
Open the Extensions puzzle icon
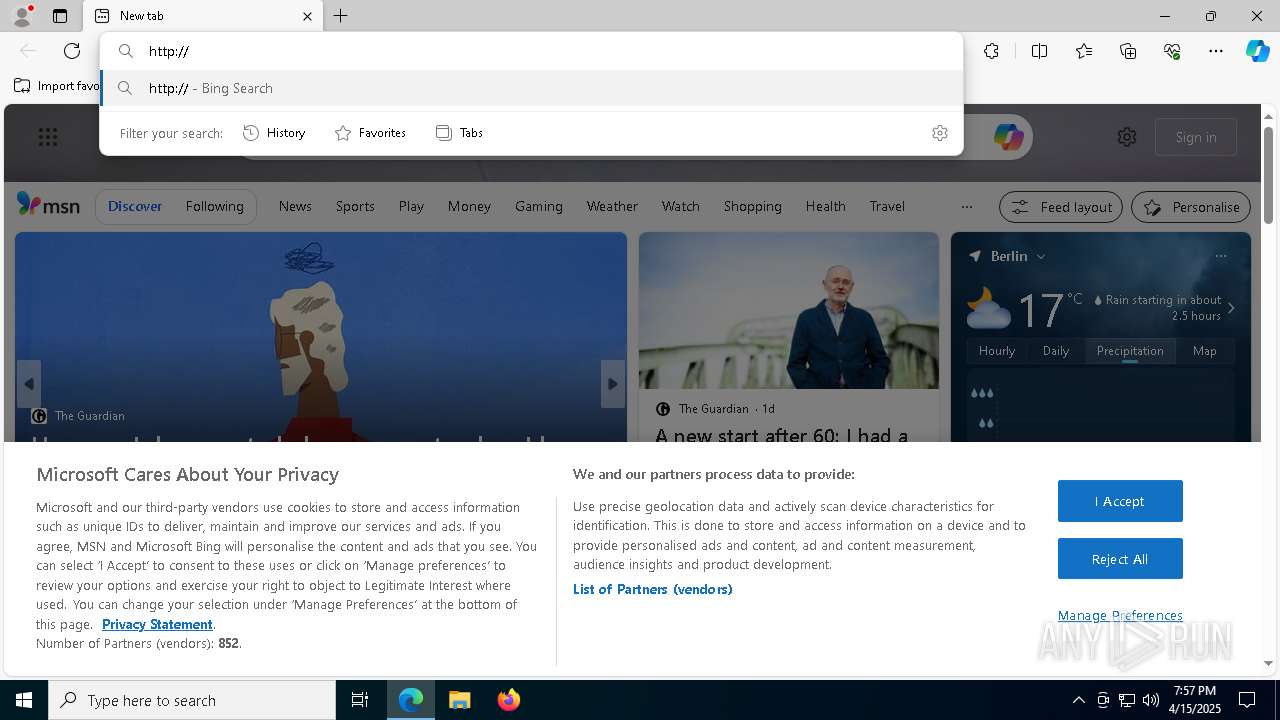click(x=991, y=51)
